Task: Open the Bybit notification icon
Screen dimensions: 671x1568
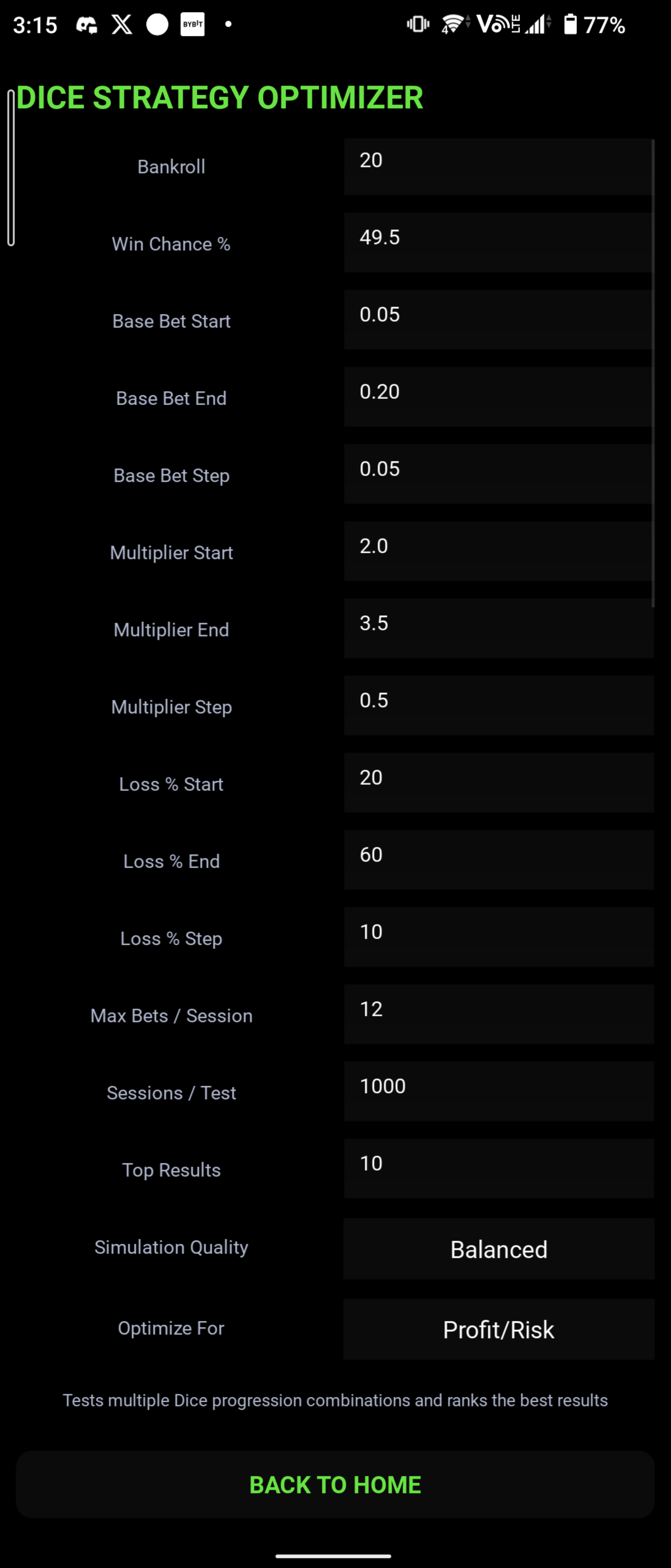Action: click(x=192, y=25)
